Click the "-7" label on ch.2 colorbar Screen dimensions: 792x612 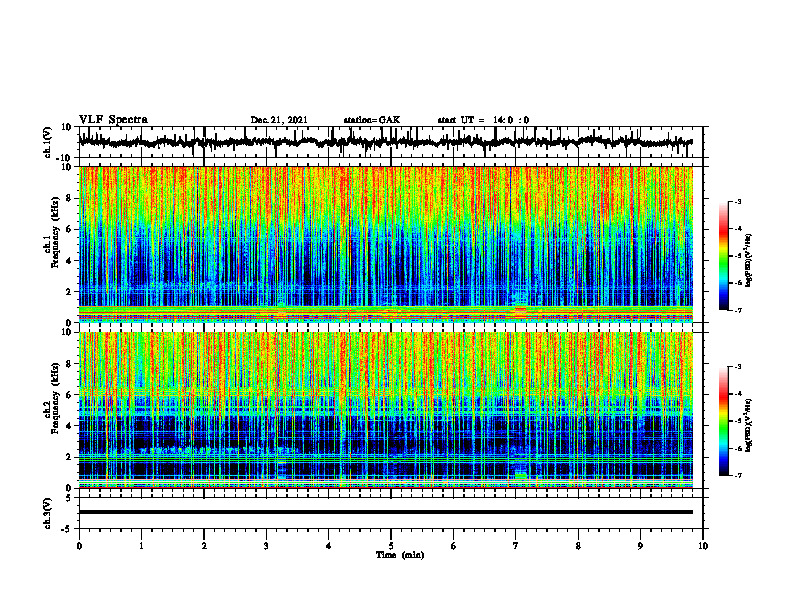[x=737, y=475]
